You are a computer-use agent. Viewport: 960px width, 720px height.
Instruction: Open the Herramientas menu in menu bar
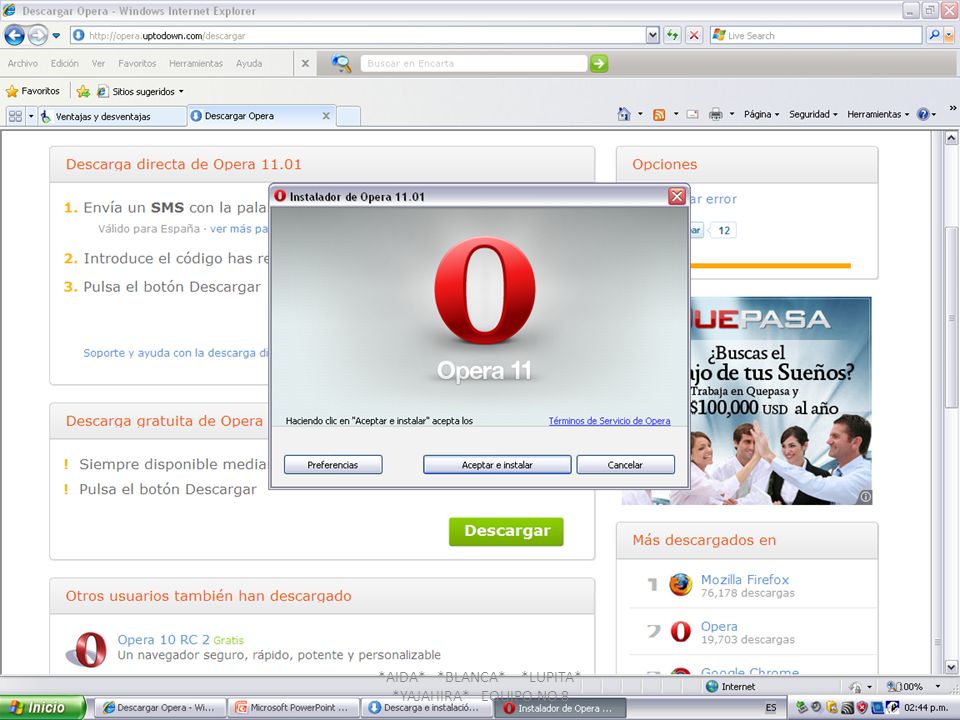point(196,63)
